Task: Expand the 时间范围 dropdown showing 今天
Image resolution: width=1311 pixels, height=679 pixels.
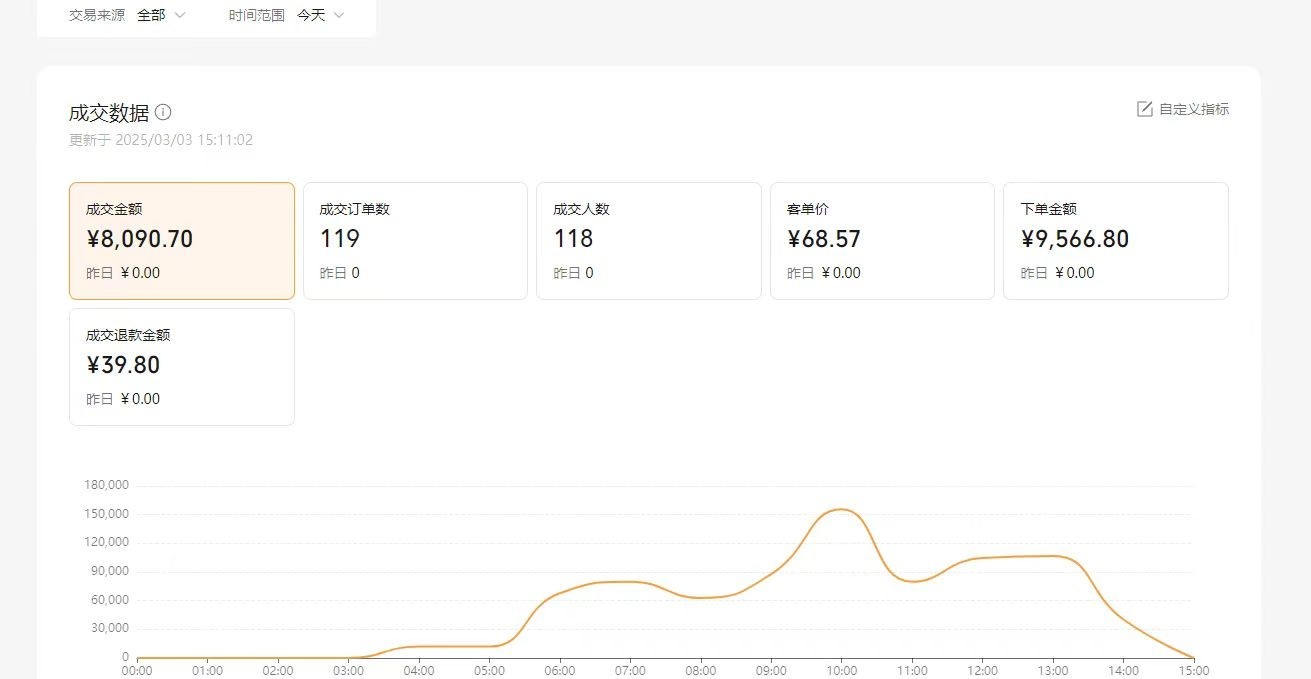Action: [320, 15]
